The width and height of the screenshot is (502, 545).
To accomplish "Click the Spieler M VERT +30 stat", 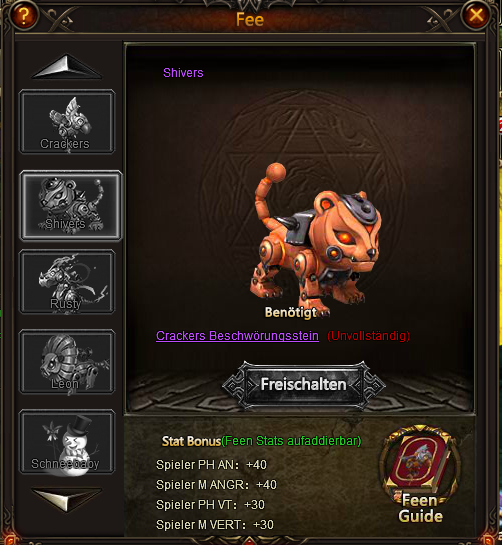I will pyautogui.click(x=215, y=524).
